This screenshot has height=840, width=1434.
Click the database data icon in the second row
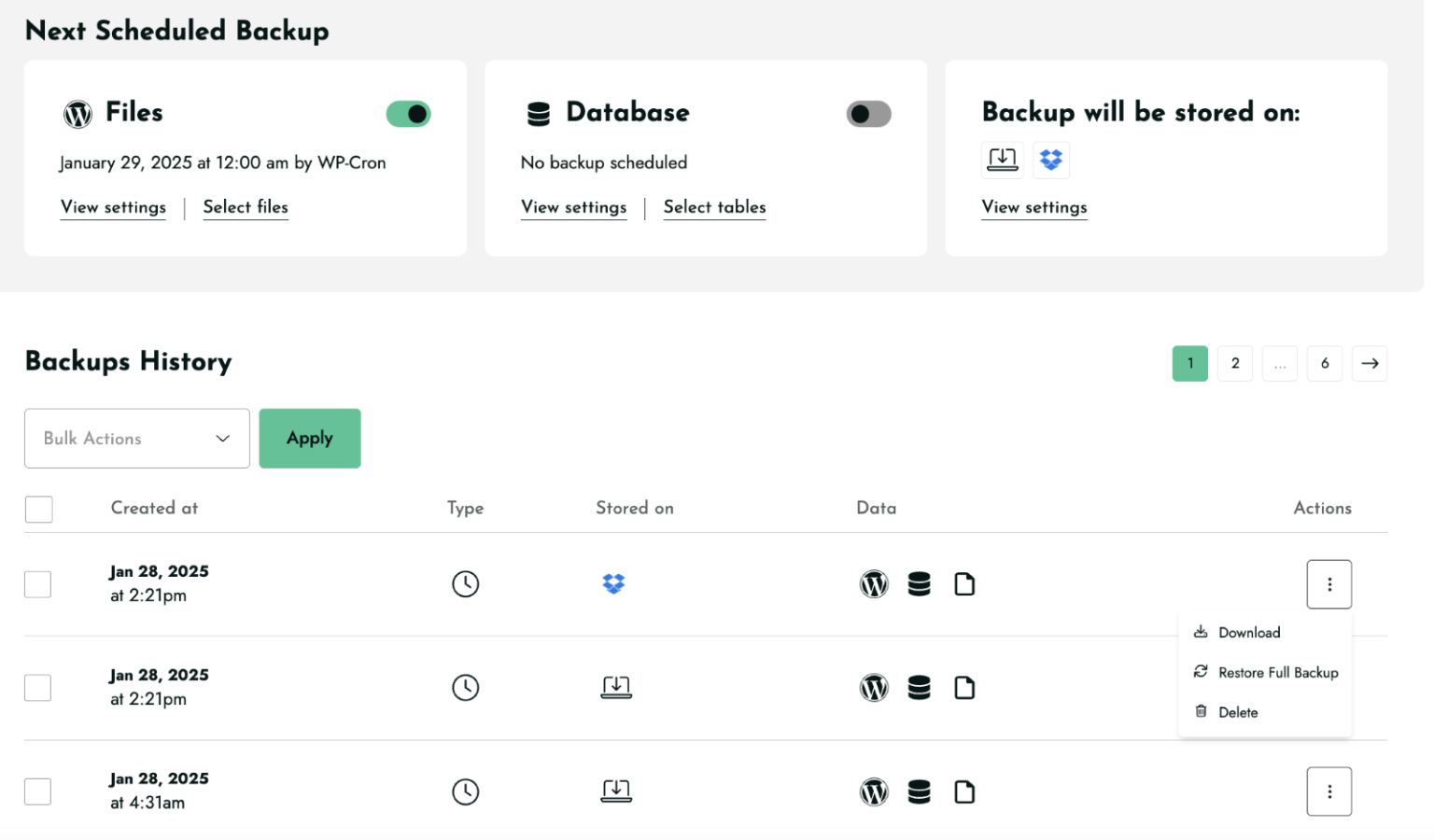920,687
